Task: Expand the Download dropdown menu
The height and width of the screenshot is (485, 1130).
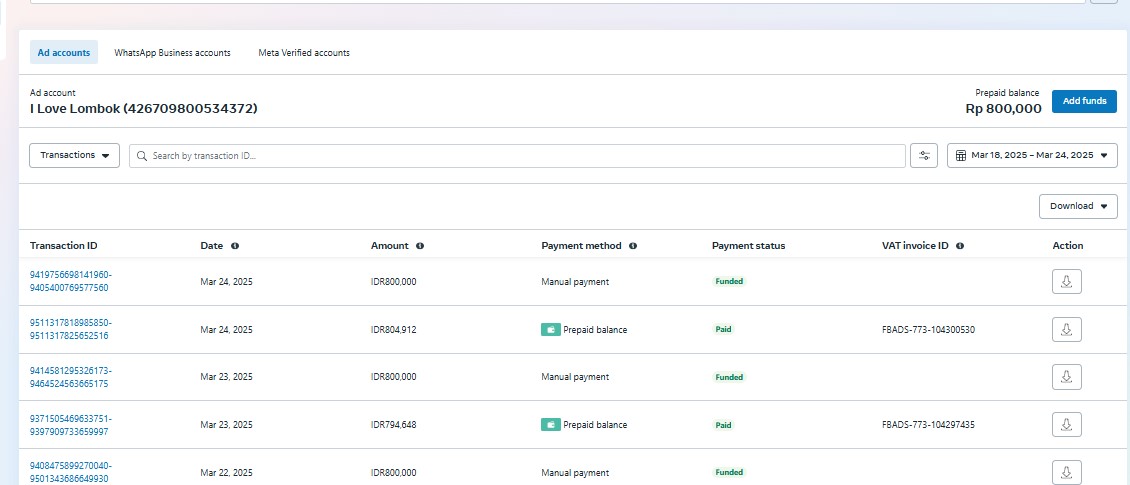Action: [x=1078, y=206]
